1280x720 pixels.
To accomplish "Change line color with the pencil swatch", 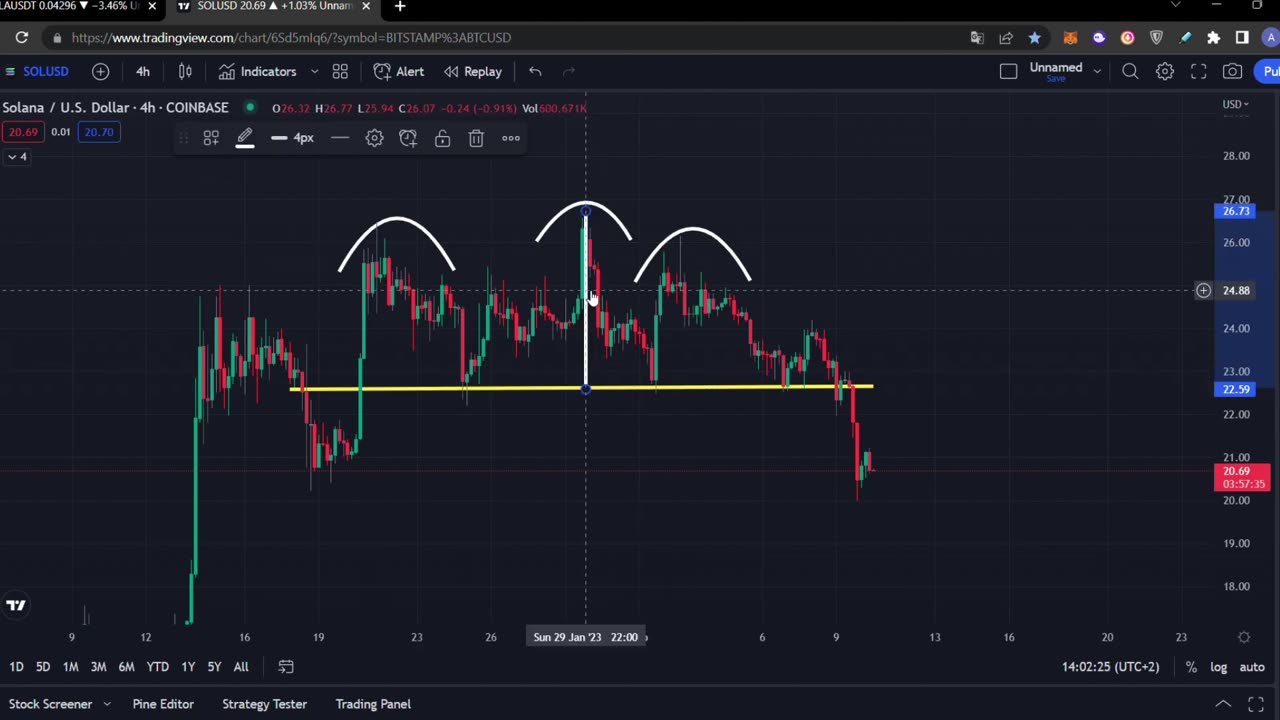I will coord(245,138).
